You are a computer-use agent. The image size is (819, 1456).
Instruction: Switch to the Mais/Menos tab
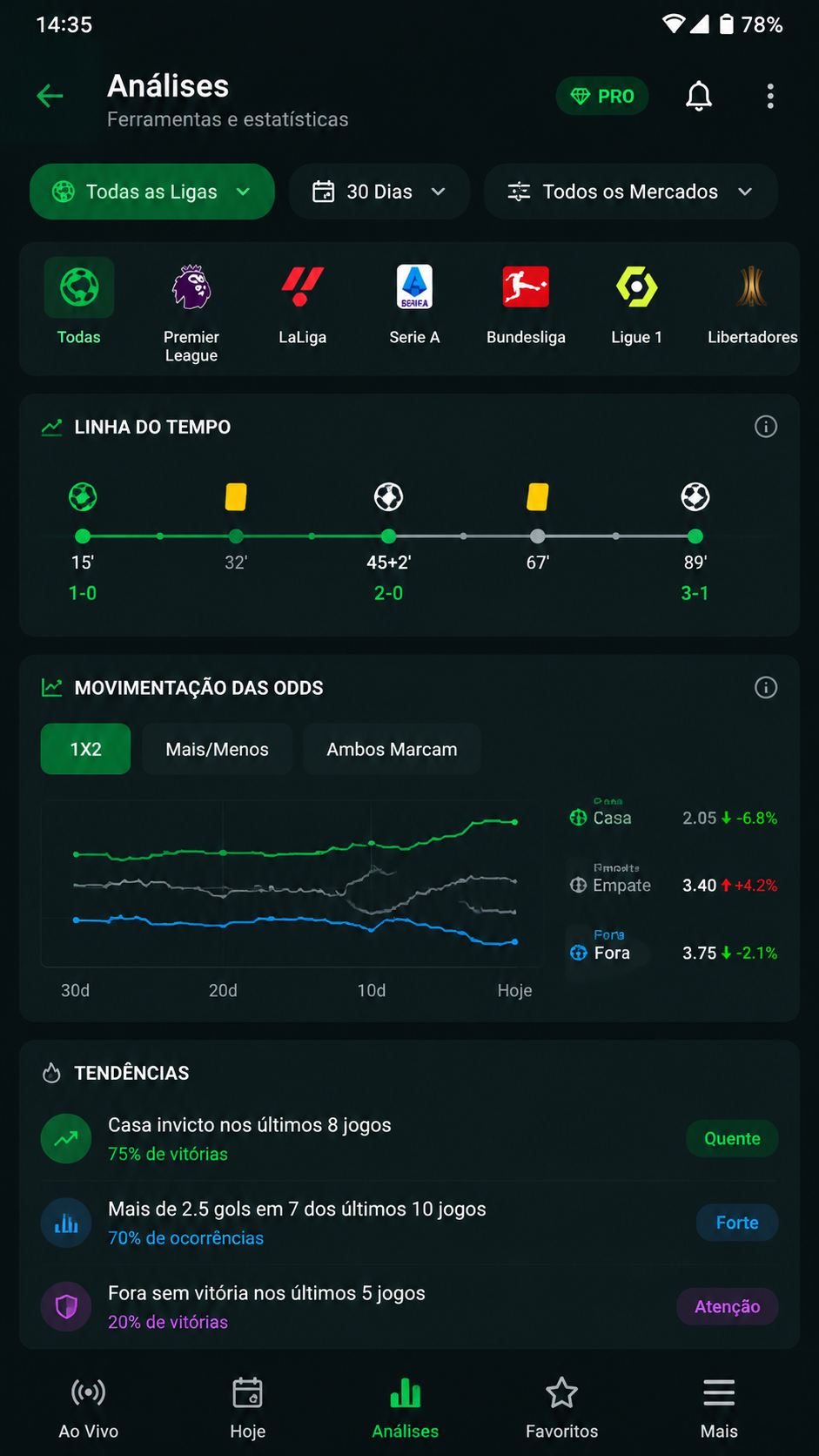217,749
